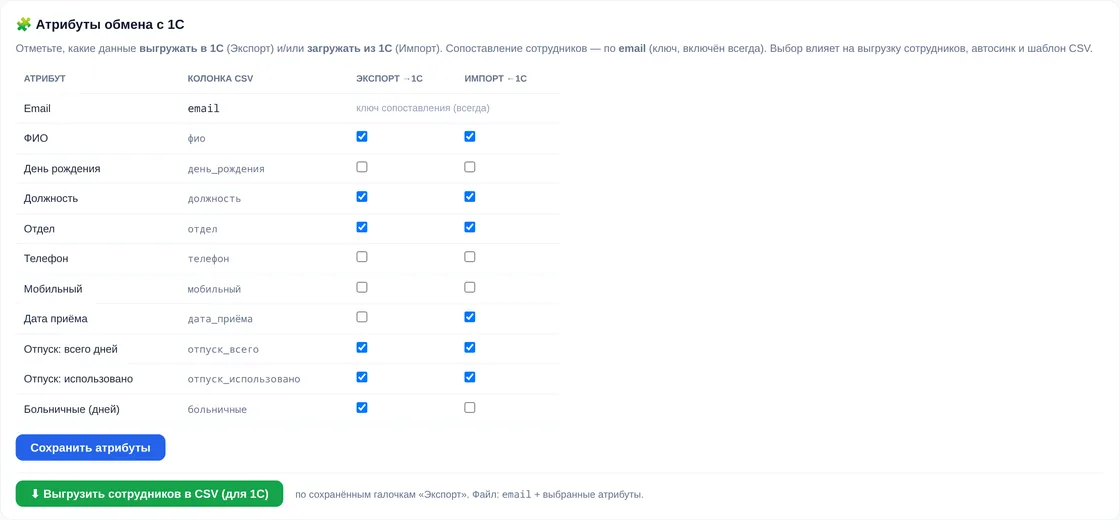
Task: Check the Телефон export checkbox
Action: coord(362,257)
